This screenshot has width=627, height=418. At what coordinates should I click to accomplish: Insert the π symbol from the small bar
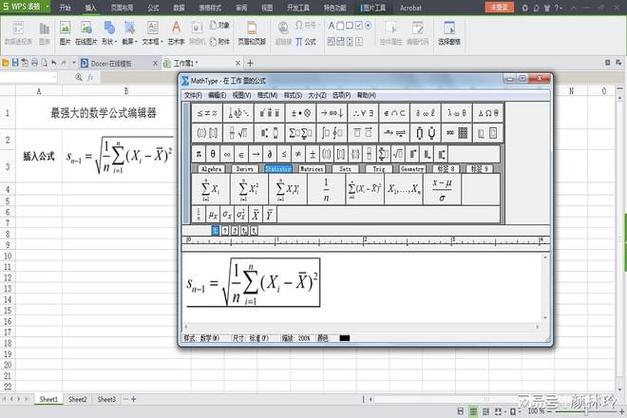click(x=199, y=154)
